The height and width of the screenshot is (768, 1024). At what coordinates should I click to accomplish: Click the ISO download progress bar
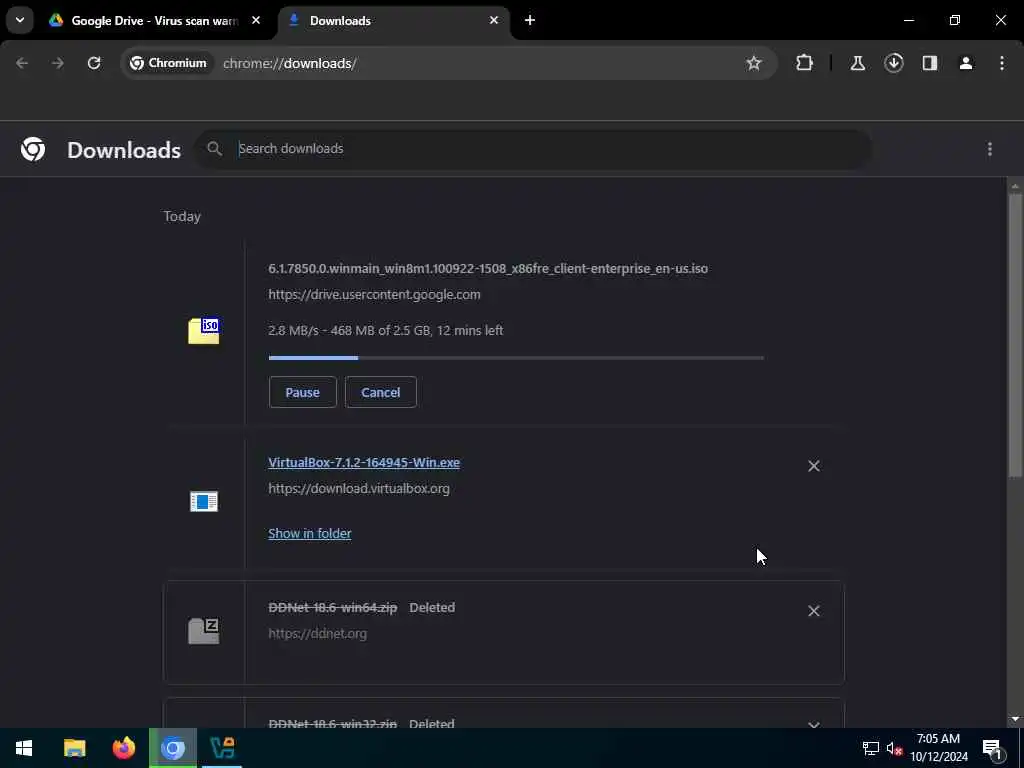pyautogui.click(x=516, y=358)
